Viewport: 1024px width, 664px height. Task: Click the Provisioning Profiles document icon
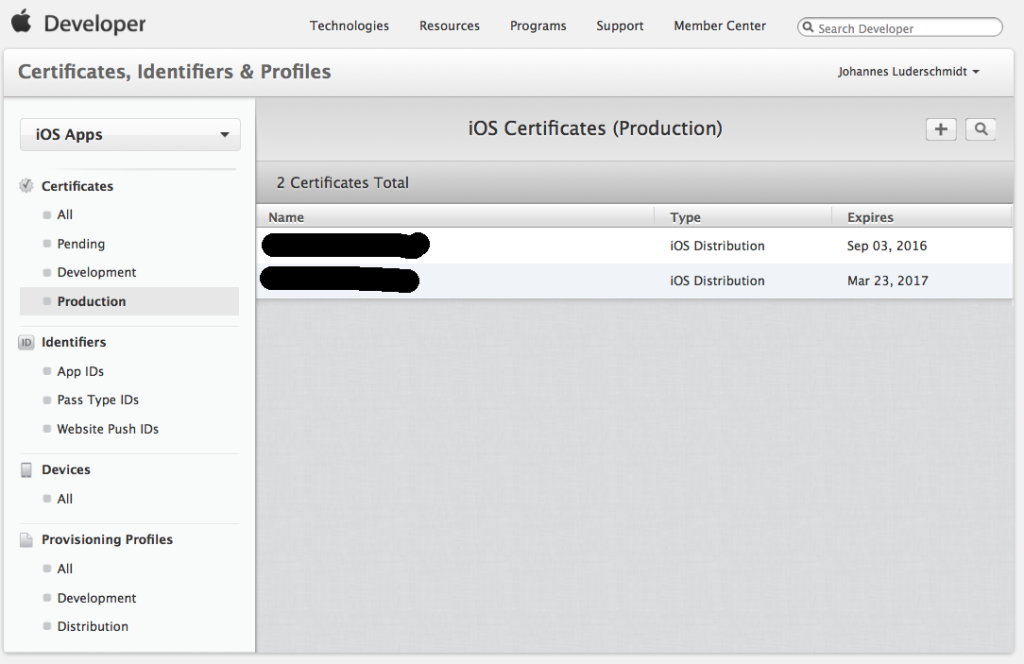(26, 540)
